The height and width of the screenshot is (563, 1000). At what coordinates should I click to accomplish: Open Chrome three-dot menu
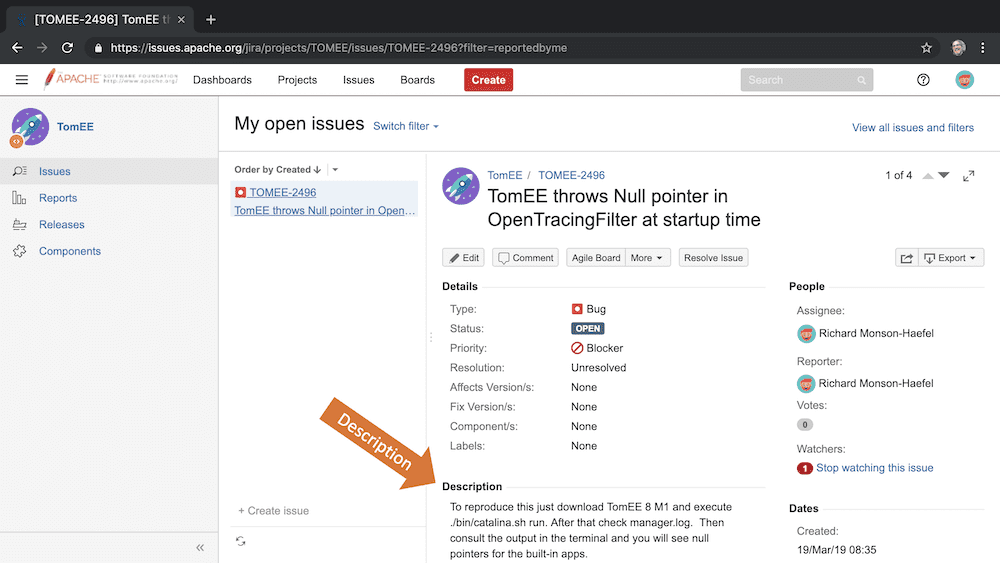(x=983, y=48)
